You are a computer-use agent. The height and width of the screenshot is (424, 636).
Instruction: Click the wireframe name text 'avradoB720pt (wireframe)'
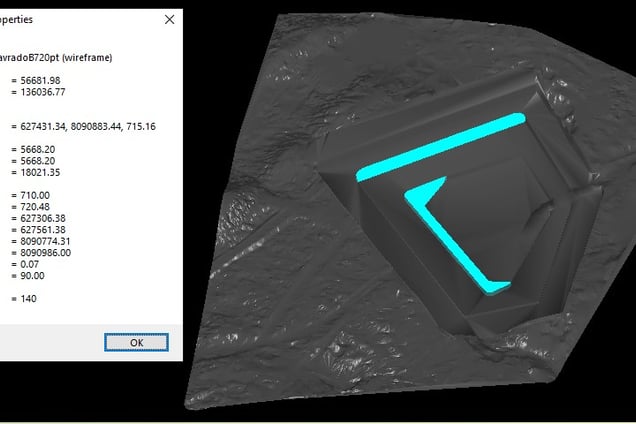(56, 58)
